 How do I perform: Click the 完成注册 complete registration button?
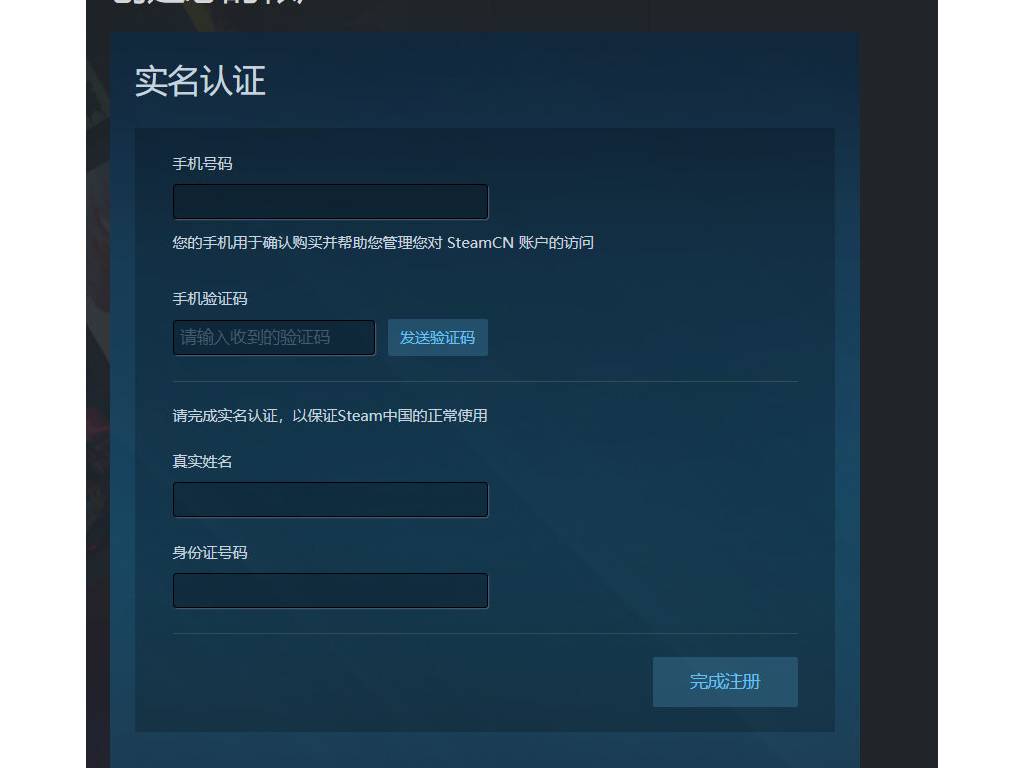coord(725,682)
